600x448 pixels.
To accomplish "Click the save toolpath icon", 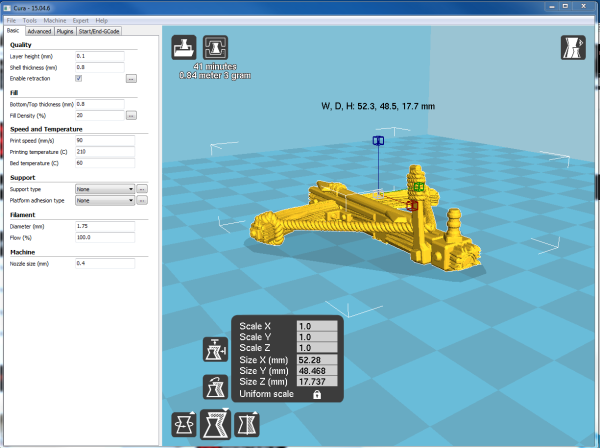I will pyautogui.click(x=215, y=48).
